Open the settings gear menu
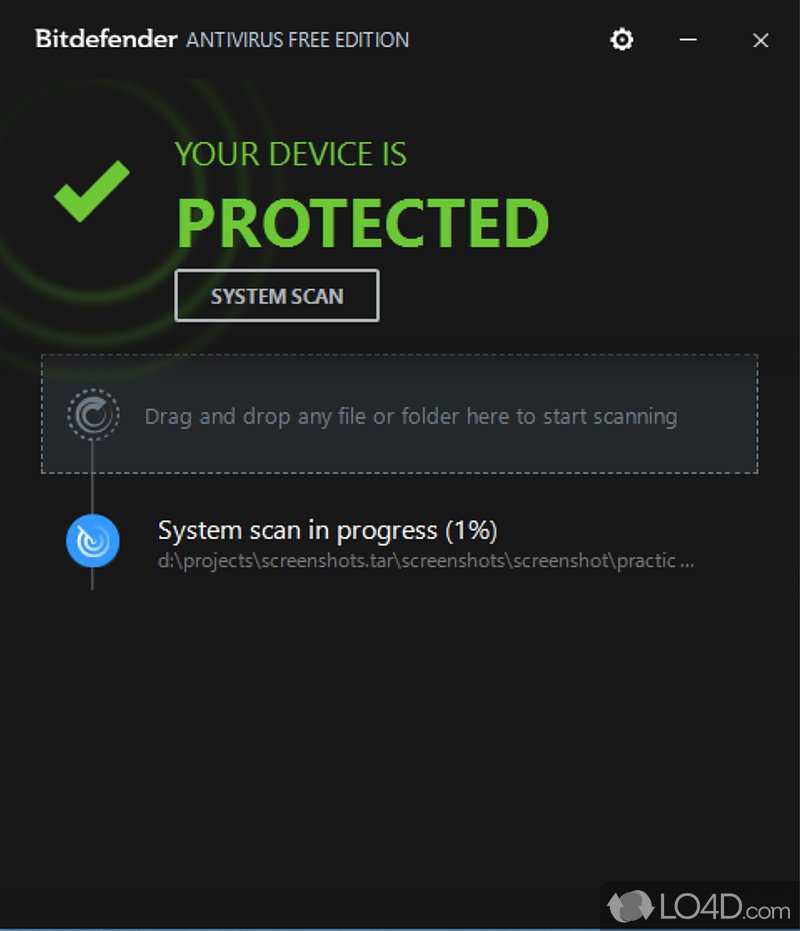Image resolution: width=800 pixels, height=931 pixels. point(622,40)
